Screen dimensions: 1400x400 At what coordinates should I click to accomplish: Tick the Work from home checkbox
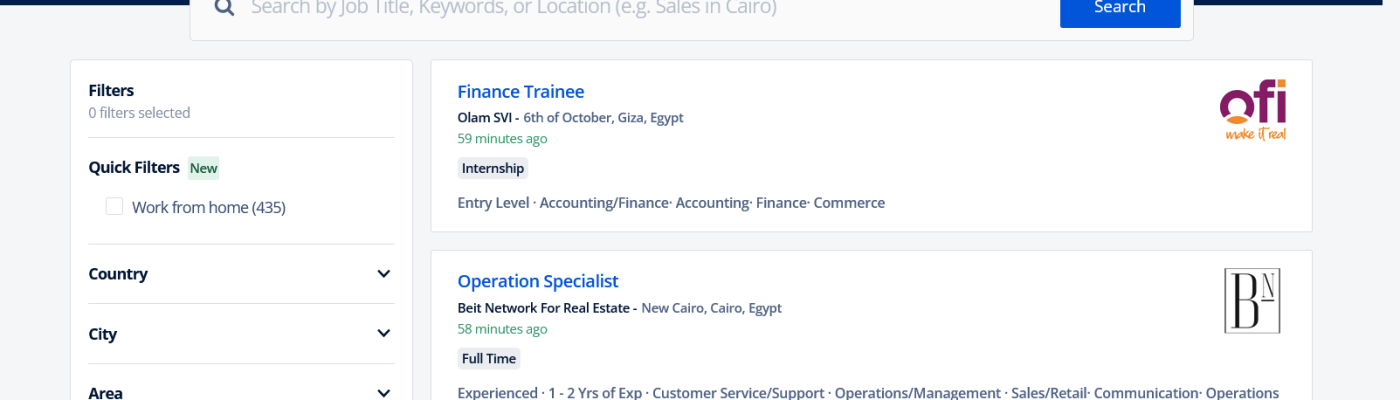coord(115,207)
